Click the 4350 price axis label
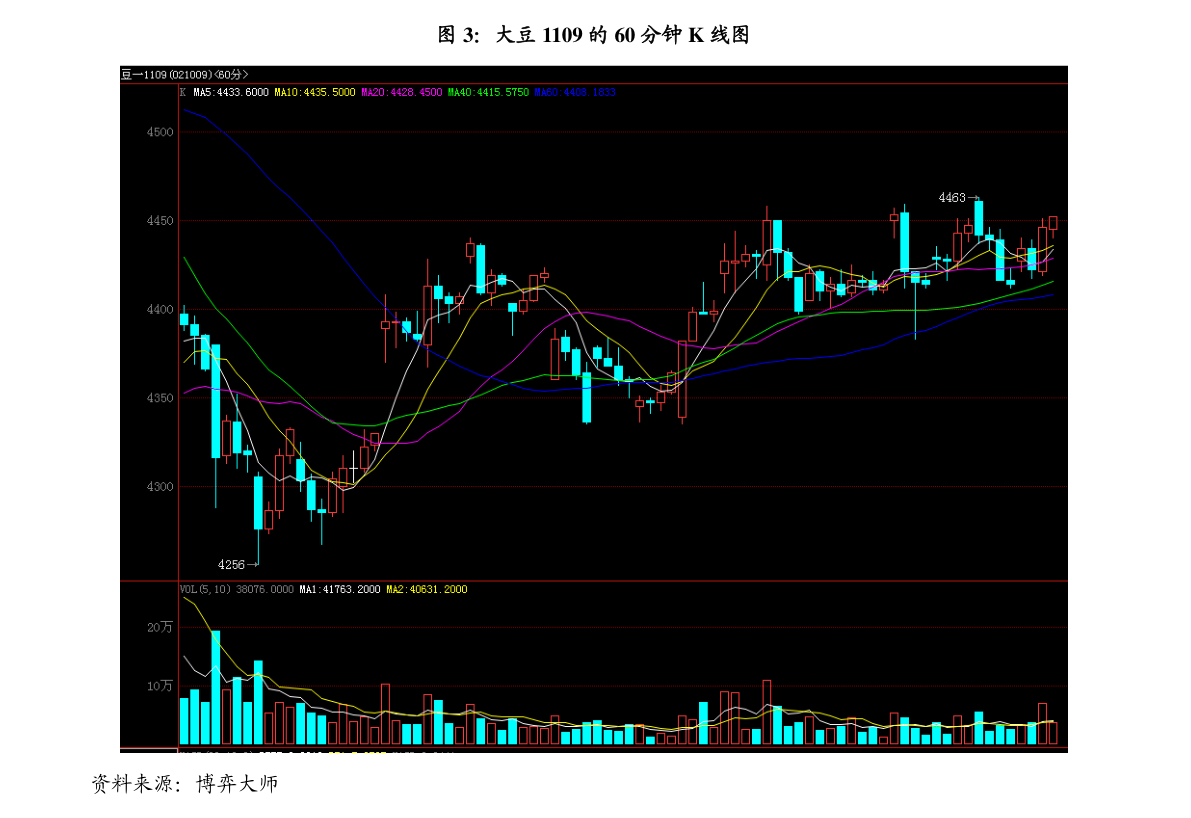This screenshot has width=1191, height=818. click(x=159, y=399)
